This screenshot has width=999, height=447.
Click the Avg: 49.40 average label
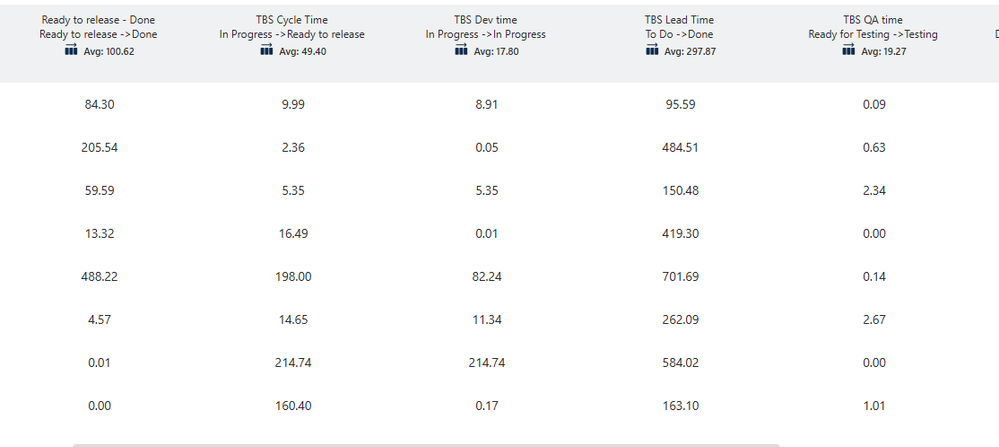[x=302, y=52]
